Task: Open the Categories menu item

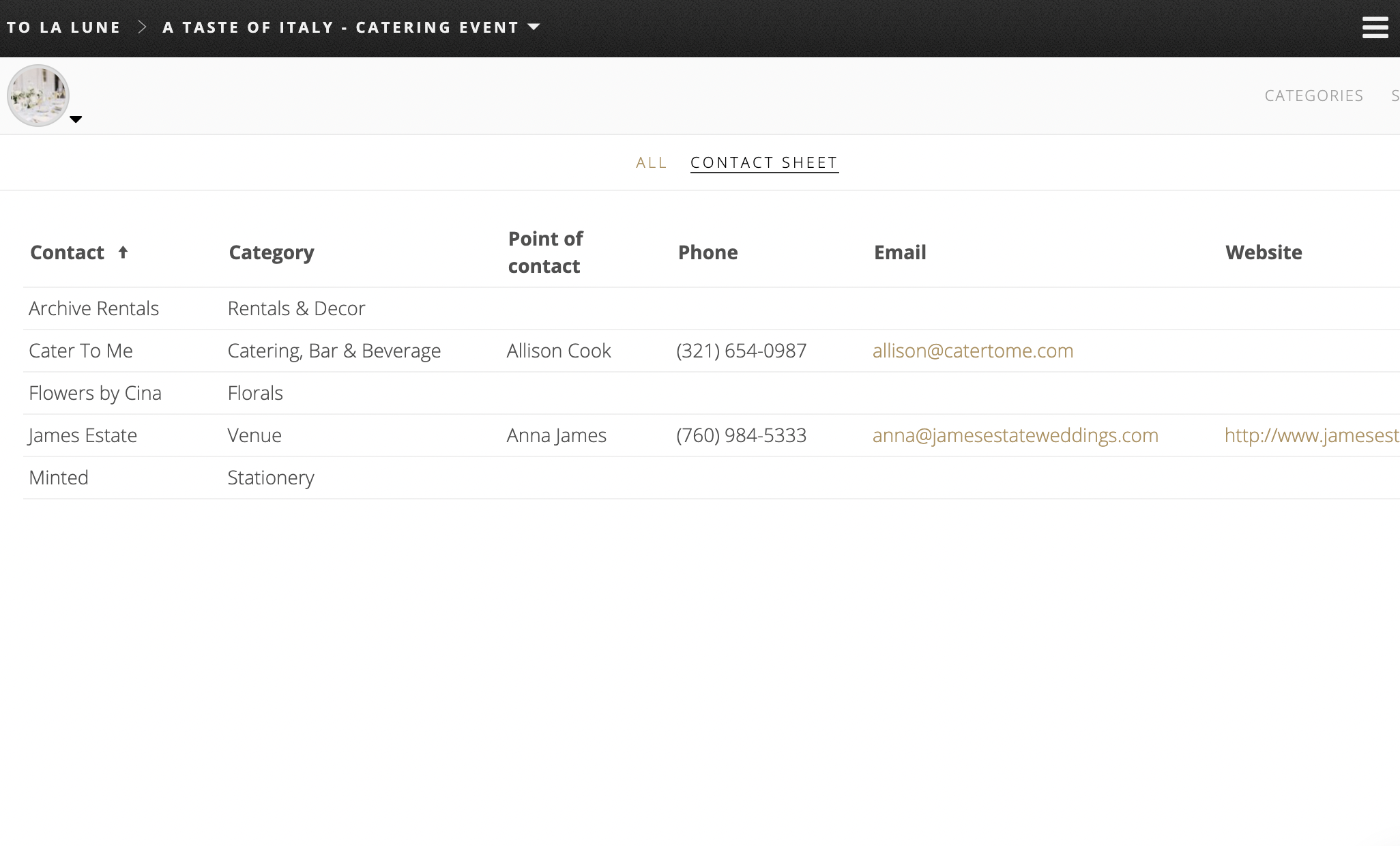Action: point(1313,96)
